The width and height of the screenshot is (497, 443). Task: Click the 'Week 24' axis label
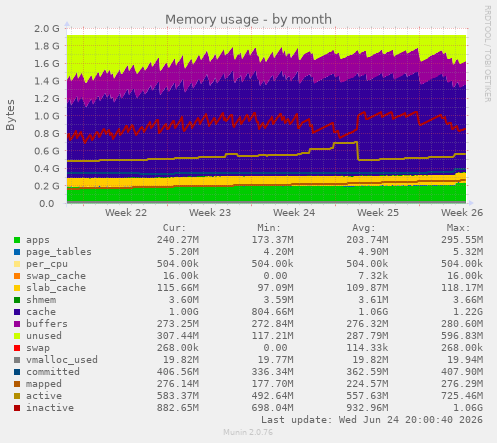coord(294,213)
